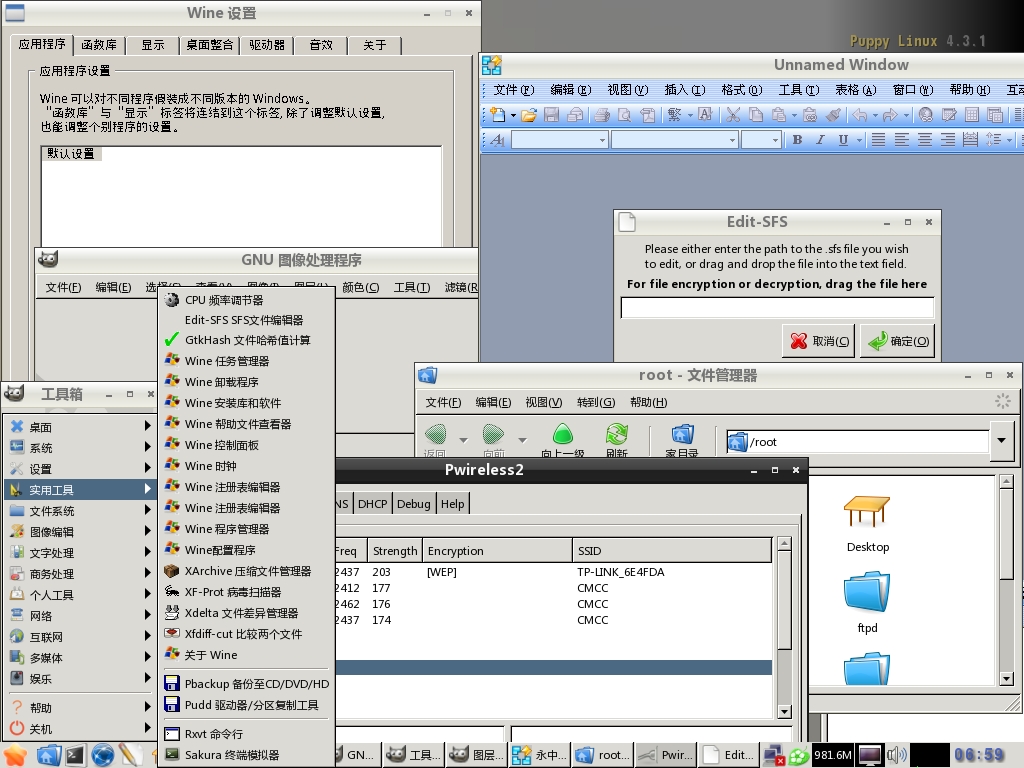Click the network connection tray icon
This screenshot has width=1024, height=768.
click(775, 755)
